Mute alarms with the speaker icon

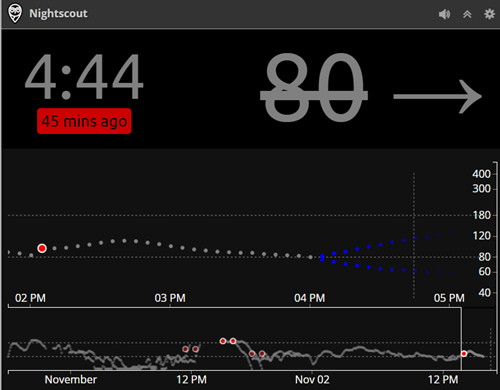444,14
